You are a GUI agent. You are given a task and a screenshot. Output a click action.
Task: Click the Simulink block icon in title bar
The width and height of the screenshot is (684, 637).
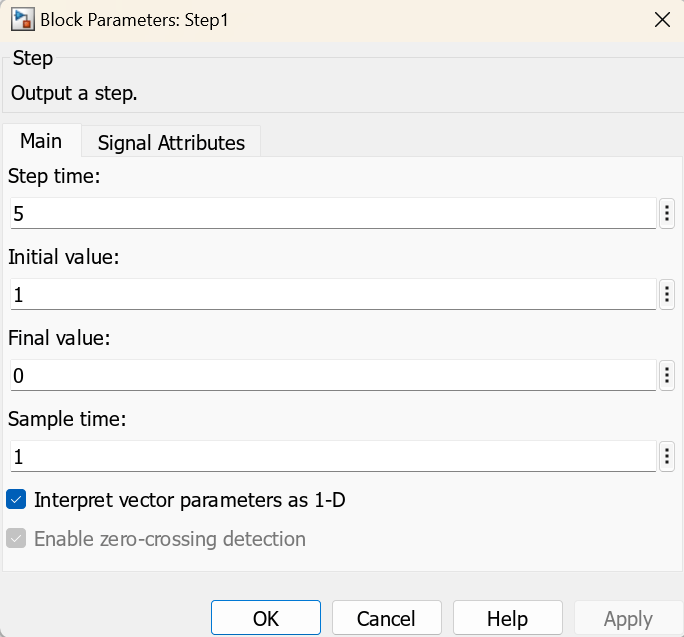click(20, 19)
